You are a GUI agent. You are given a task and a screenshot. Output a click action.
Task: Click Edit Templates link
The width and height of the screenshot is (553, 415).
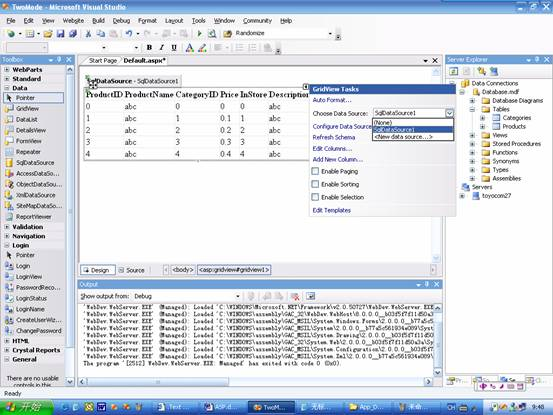pyautogui.click(x=332, y=210)
